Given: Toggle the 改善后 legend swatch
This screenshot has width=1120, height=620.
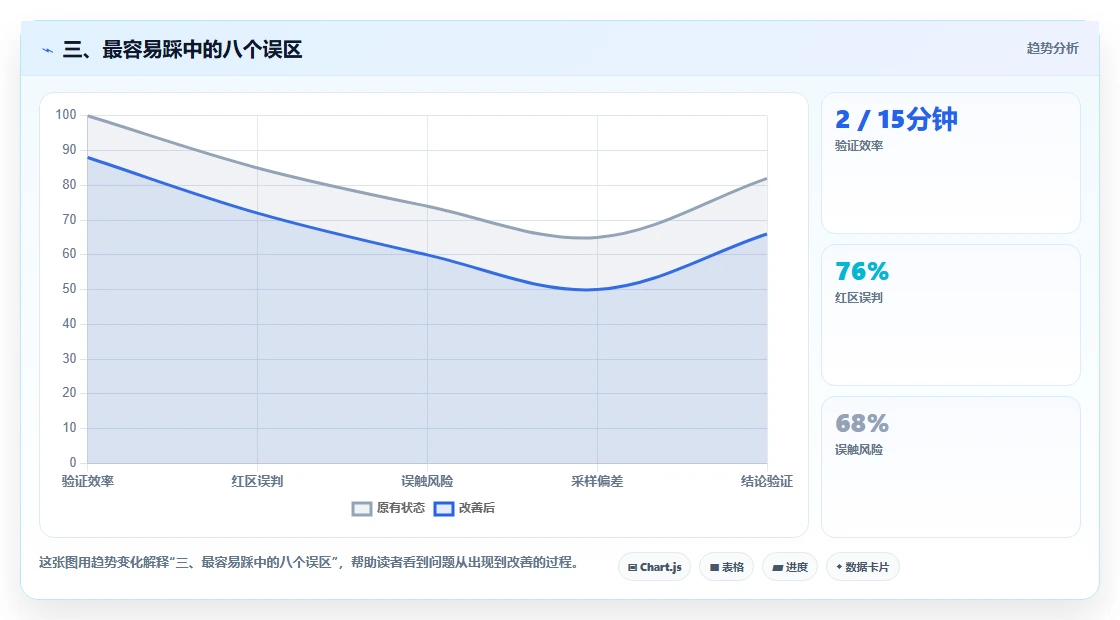Looking at the screenshot, I should tap(444, 509).
